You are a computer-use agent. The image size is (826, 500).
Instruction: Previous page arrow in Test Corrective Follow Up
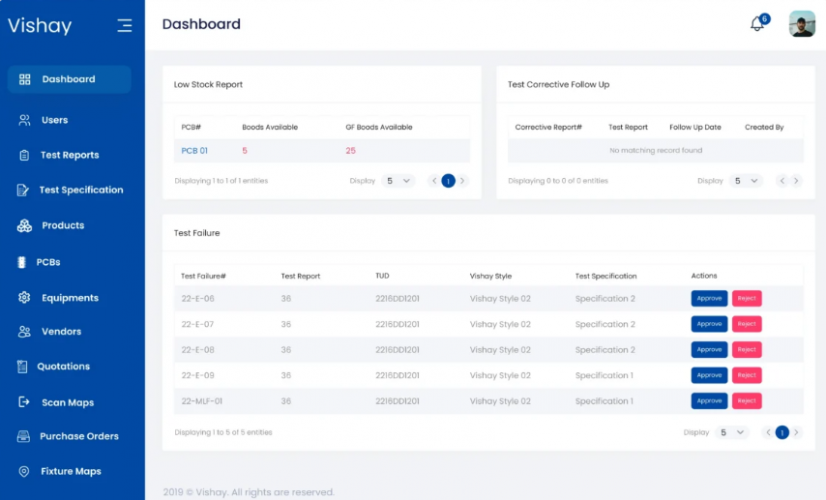click(x=782, y=181)
